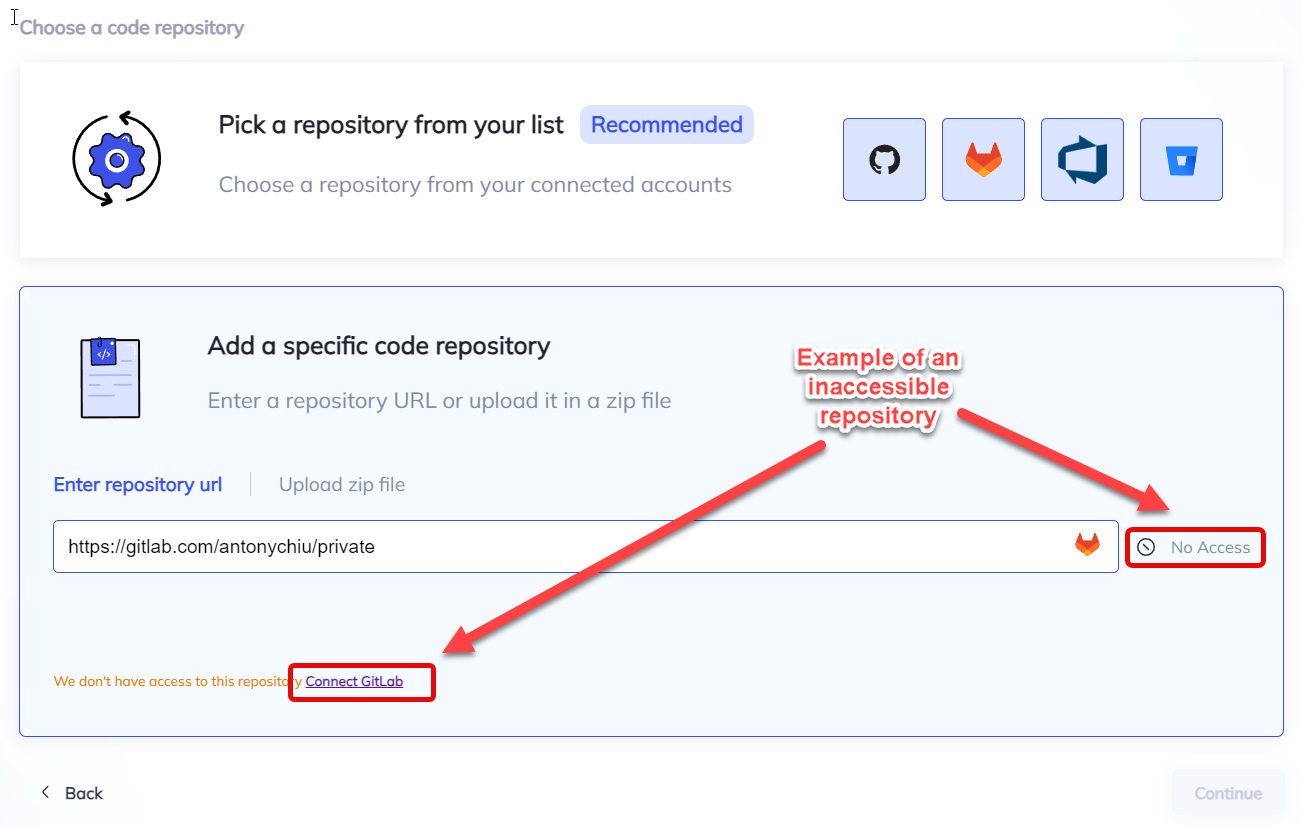Switch to Upload zip file tab
The image size is (1302, 826).
(x=342, y=485)
